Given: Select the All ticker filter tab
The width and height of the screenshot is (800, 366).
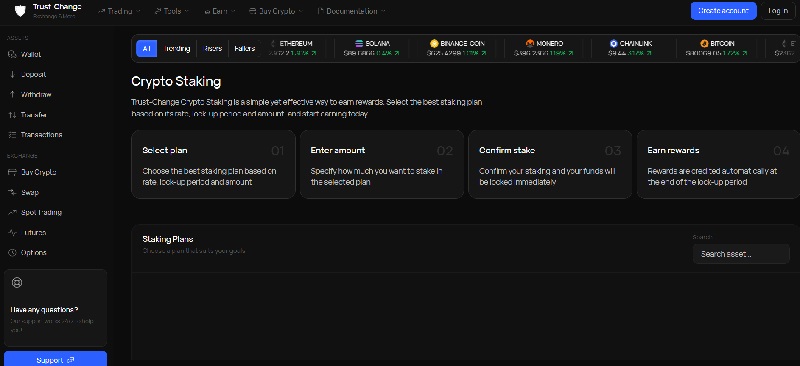Looking at the screenshot, I should 146,49.
